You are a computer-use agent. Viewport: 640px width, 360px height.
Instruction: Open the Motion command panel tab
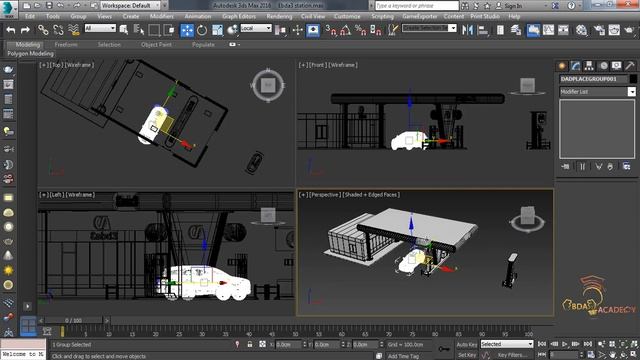pos(603,66)
